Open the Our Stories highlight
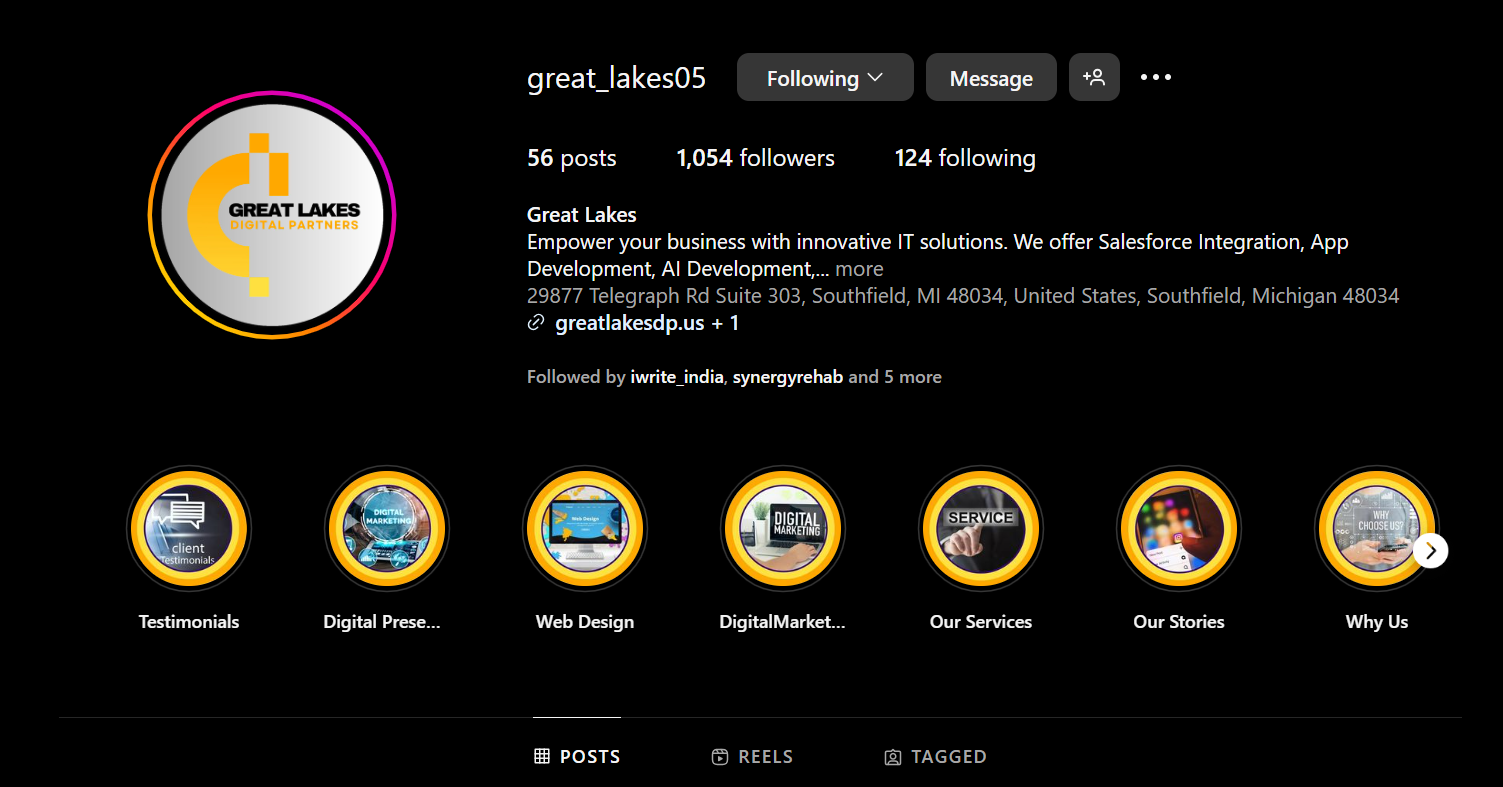This screenshot has width=1503, height=787. (1179, 528)
